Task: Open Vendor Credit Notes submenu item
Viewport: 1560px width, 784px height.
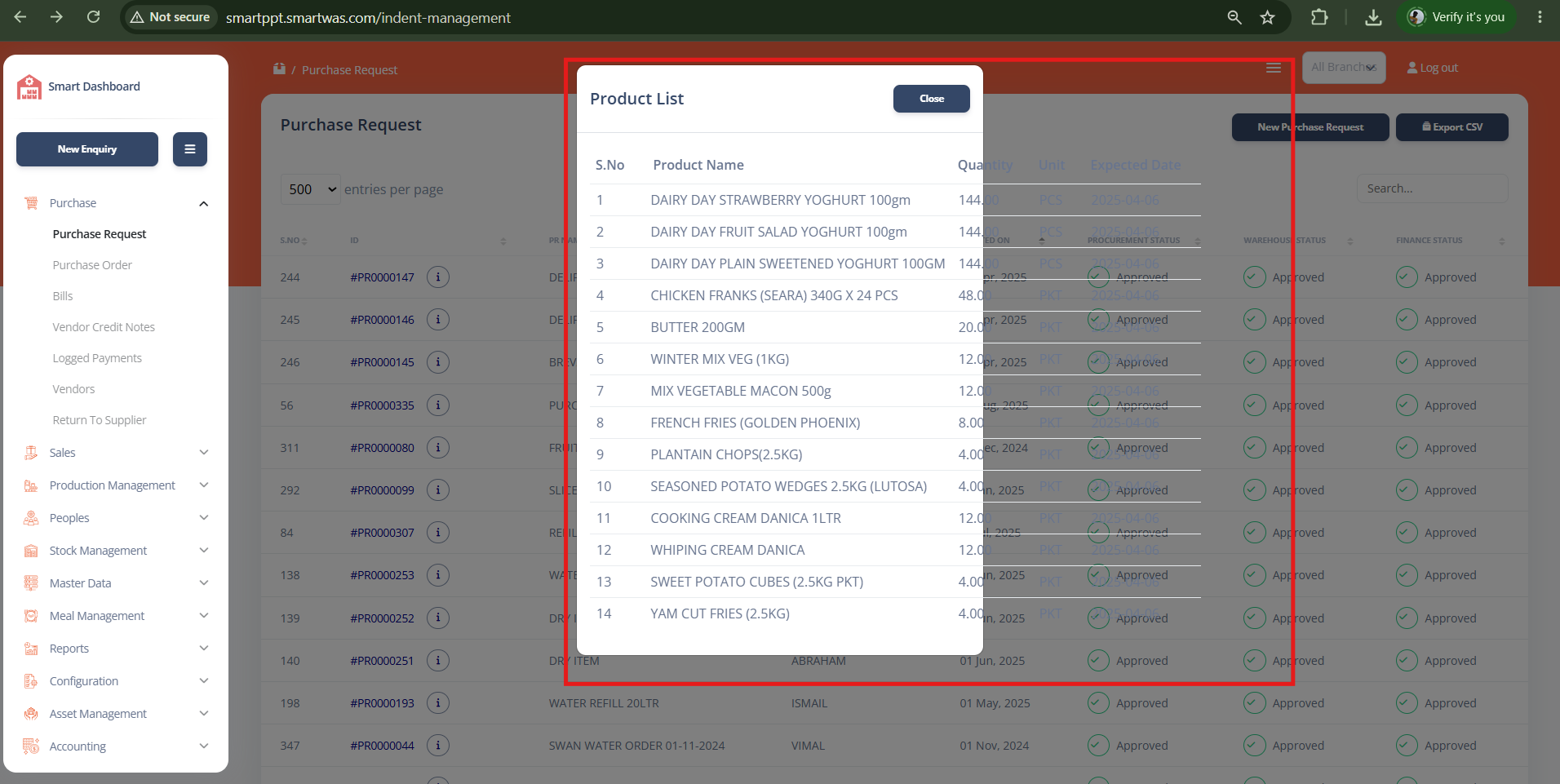Action: [x=104, y=327]
